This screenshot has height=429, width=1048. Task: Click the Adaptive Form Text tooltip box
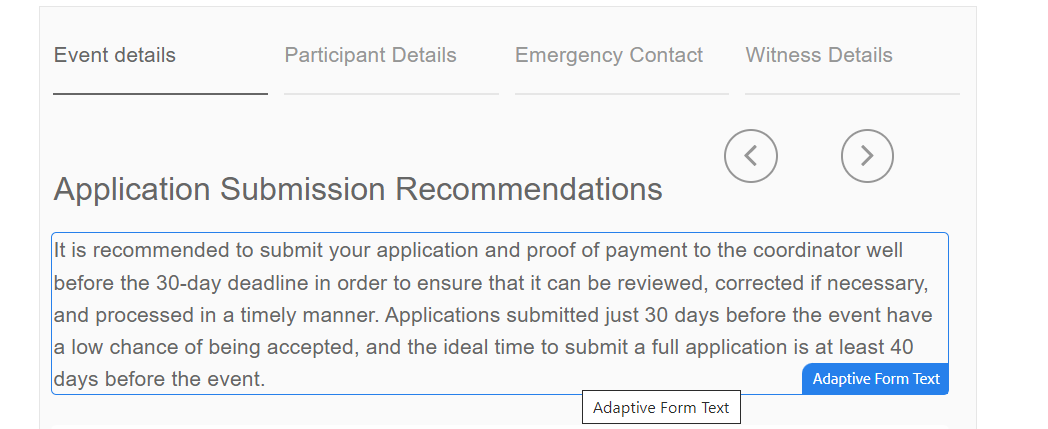pos(661,408)
